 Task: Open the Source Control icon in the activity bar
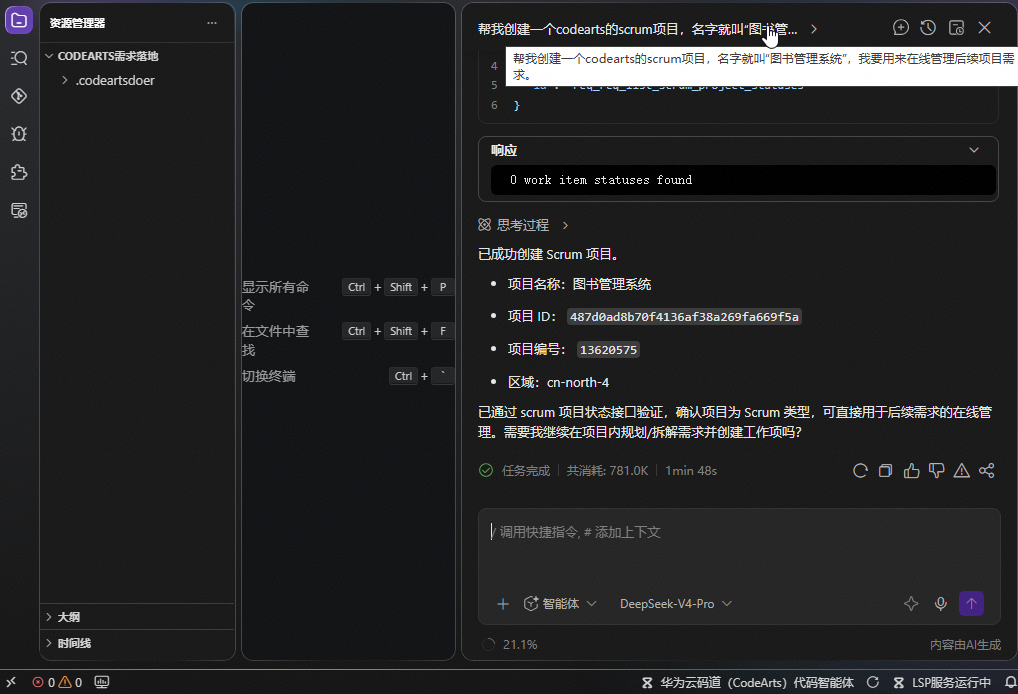point(19,96)
